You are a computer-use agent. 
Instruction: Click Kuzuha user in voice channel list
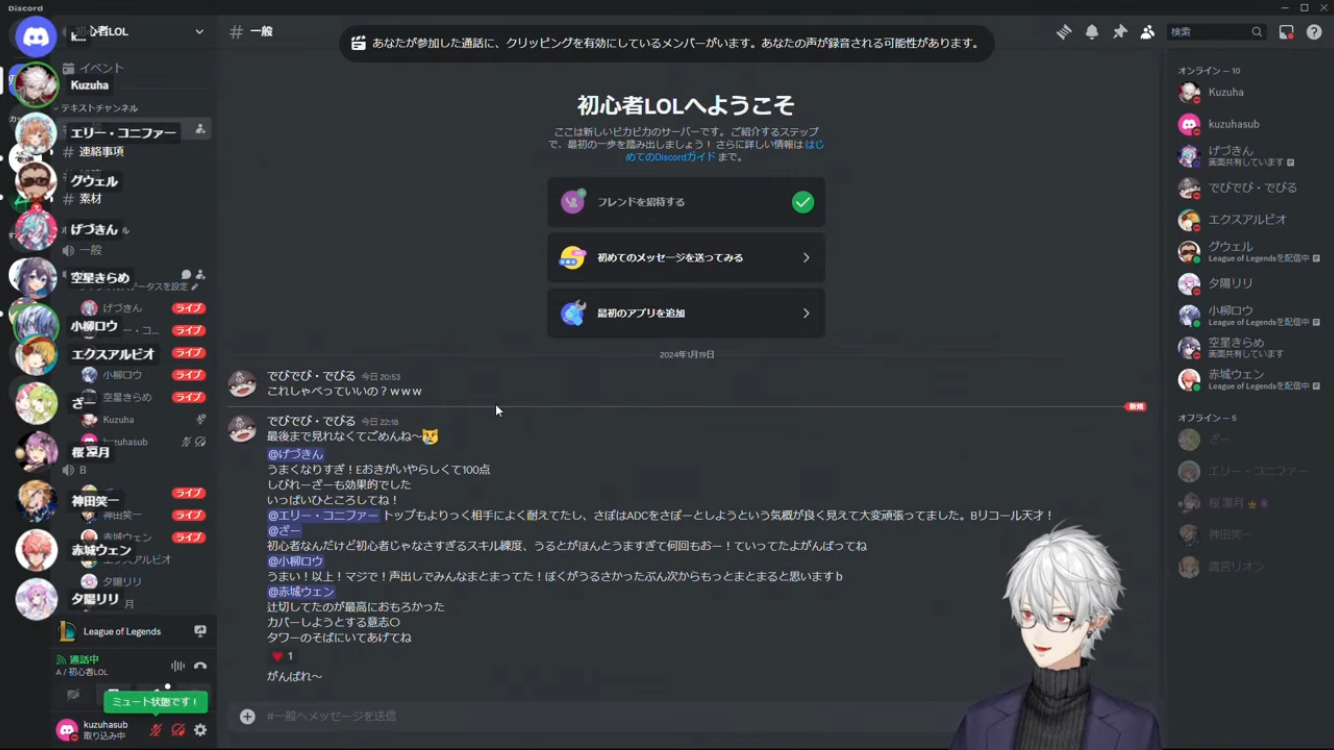[x=118, y=420]
